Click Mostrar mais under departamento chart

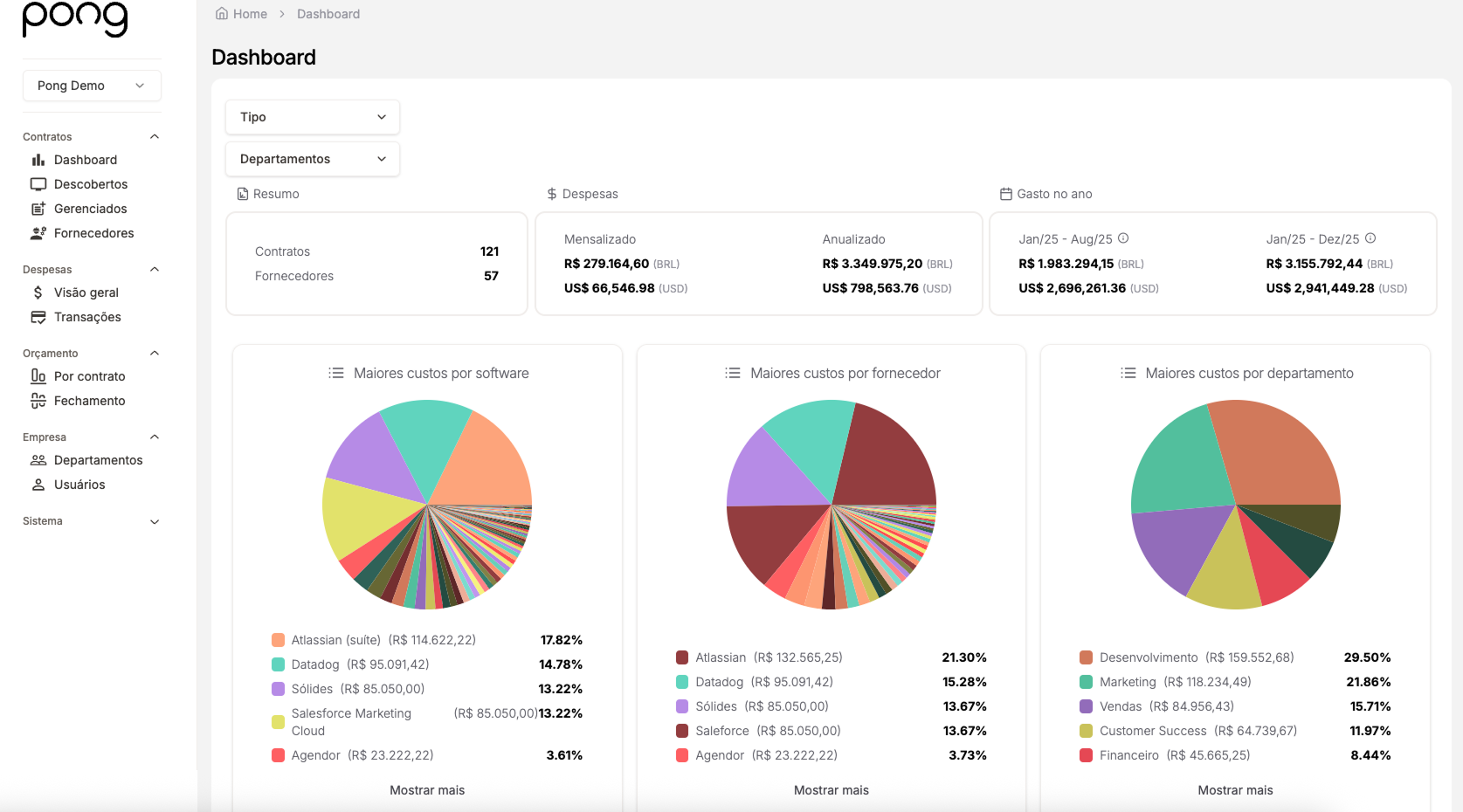pyautogui.click(x=1235, y=790)
